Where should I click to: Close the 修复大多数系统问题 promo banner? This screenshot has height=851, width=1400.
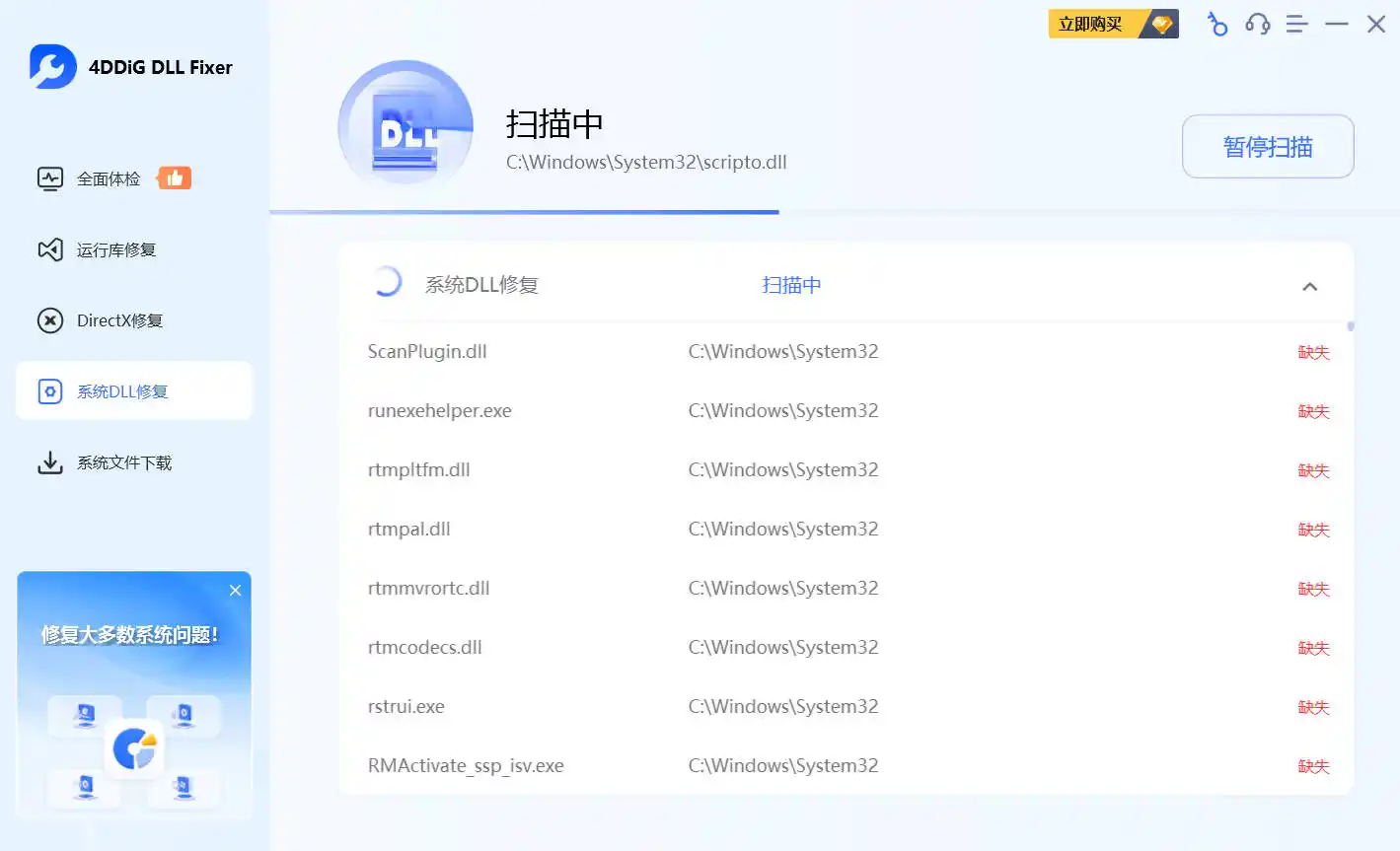(x=235, y=591)
